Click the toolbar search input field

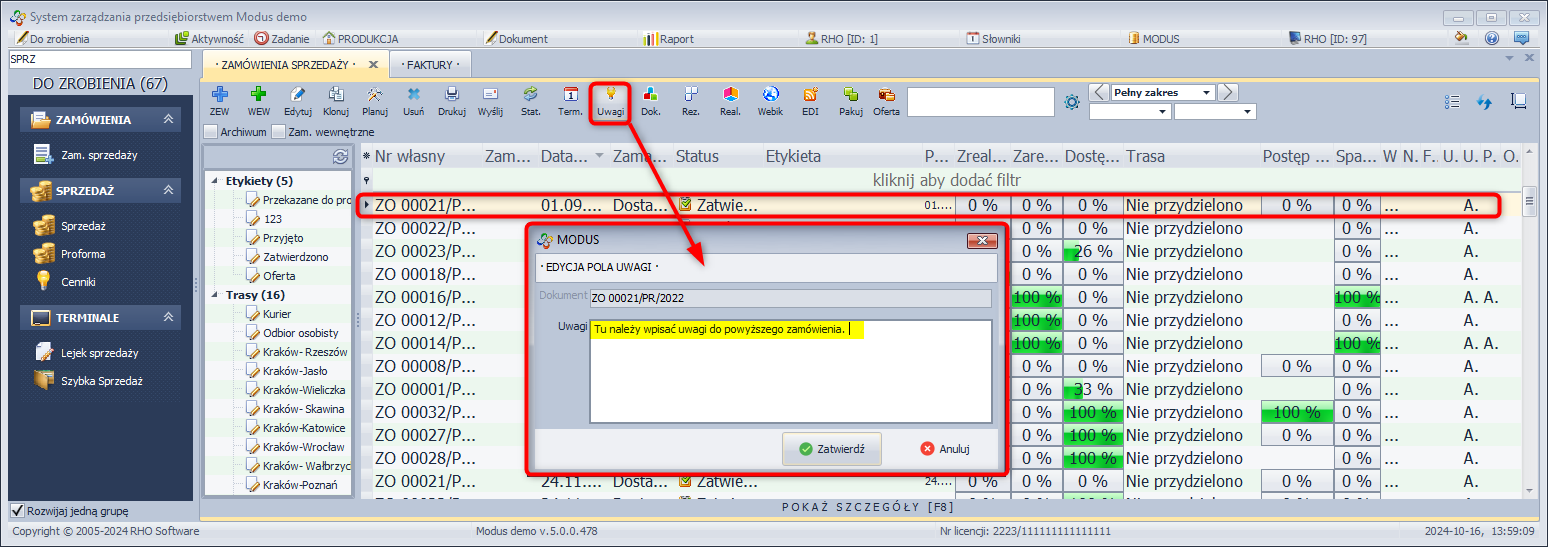(980, 102)
